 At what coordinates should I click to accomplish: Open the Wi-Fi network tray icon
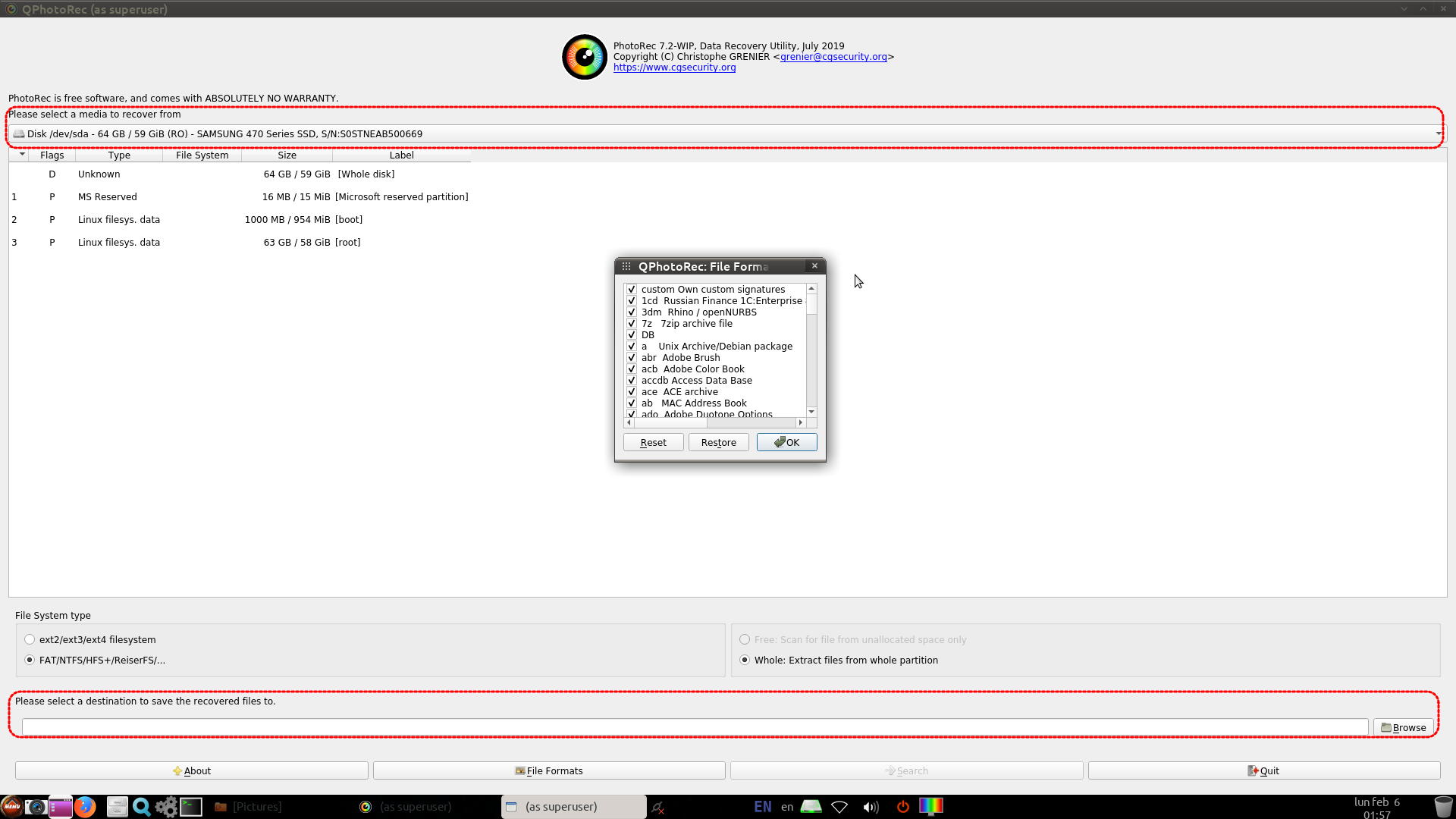pos(839,807)
